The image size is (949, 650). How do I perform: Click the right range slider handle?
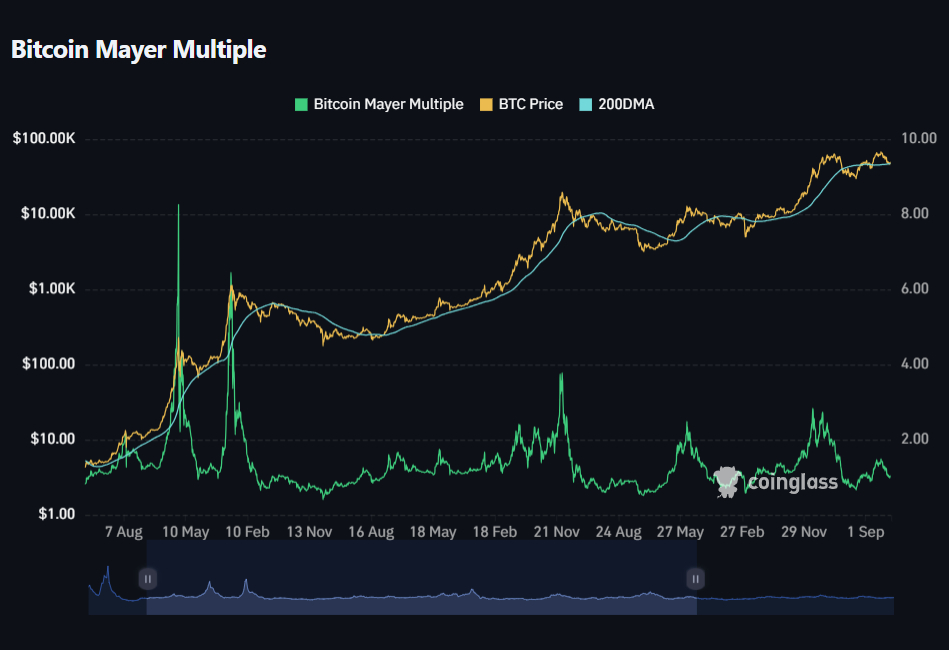[x=695, y=578]
